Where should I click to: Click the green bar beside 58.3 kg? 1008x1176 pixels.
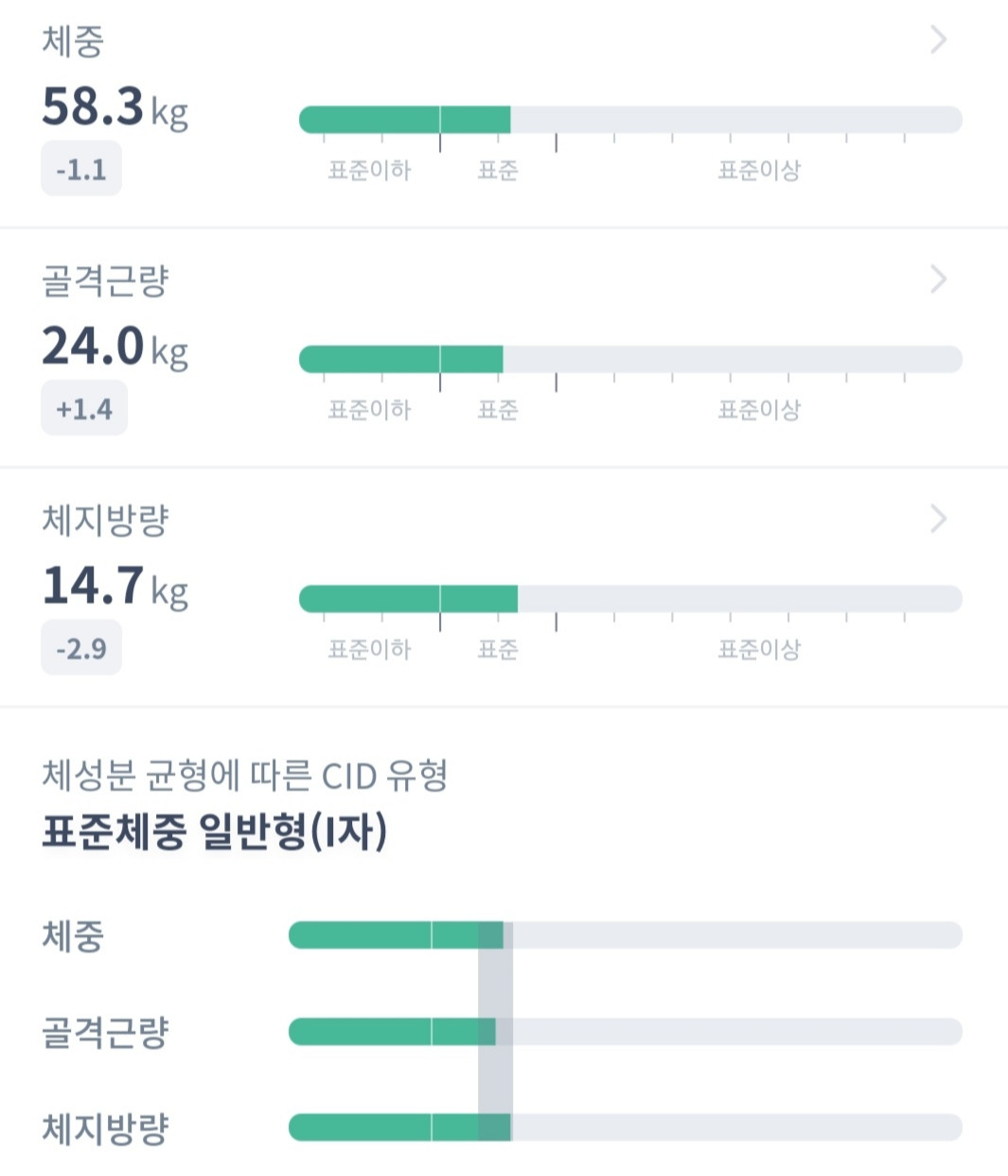[x=405, y=120]
